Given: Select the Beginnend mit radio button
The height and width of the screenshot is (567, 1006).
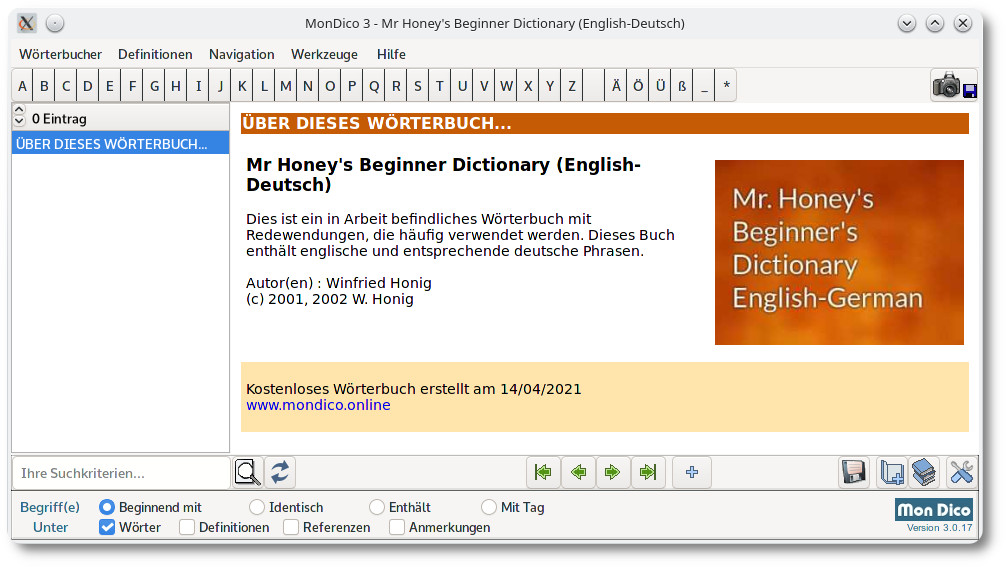Looking at the screenshot, I should click(x=107, y=507).
